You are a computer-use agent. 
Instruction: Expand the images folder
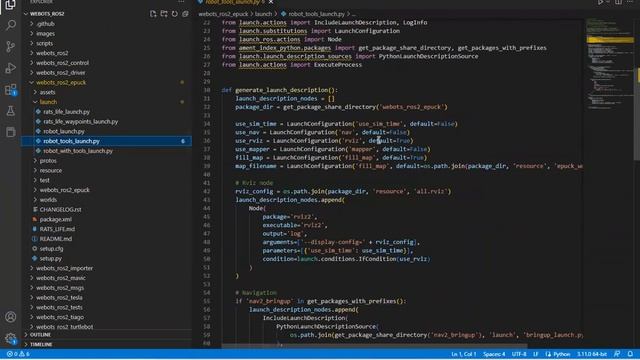[x=45, y=33]
